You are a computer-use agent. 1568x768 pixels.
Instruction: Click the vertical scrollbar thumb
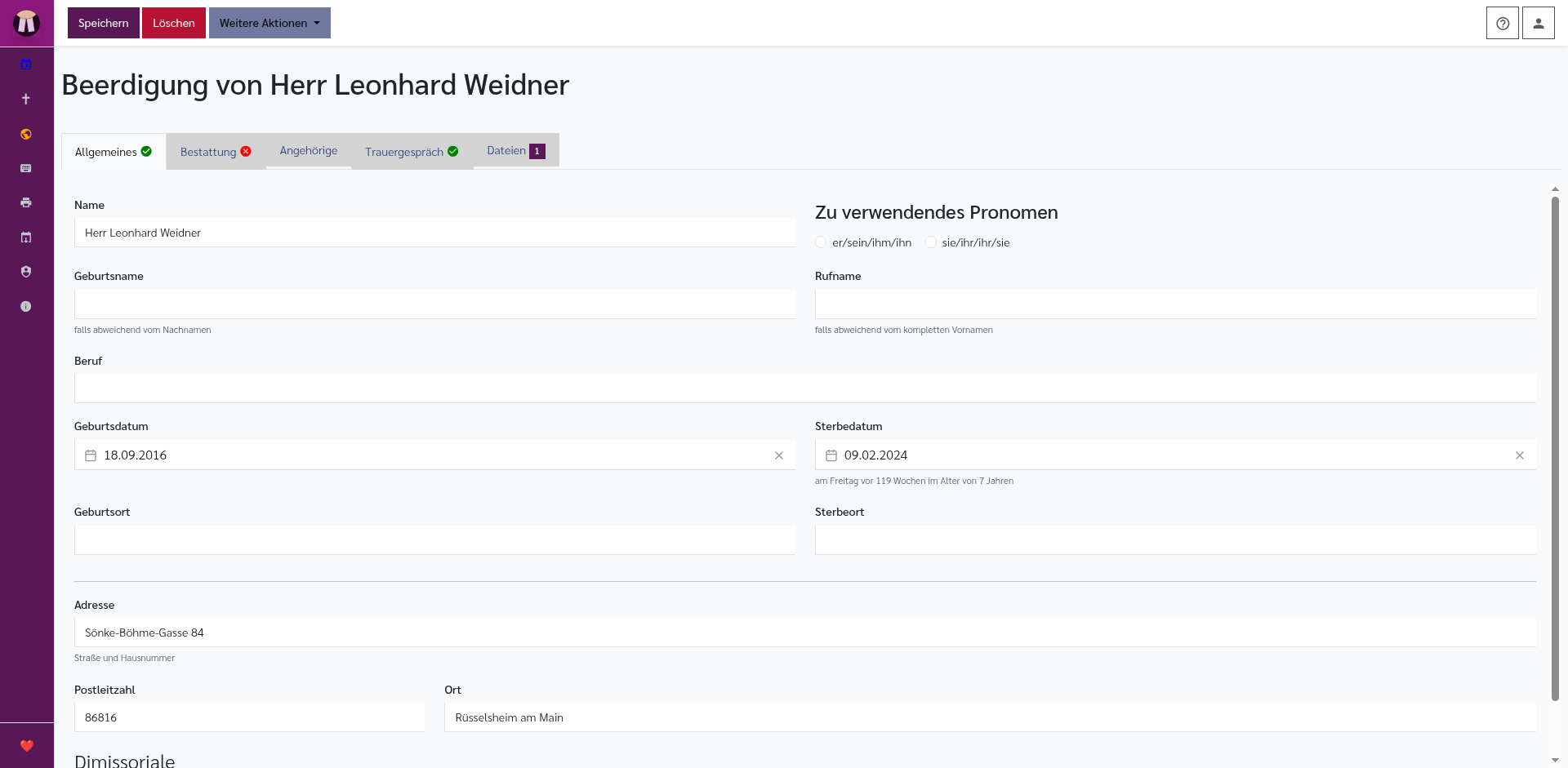pyautogui.click(x=1555, y=449)
